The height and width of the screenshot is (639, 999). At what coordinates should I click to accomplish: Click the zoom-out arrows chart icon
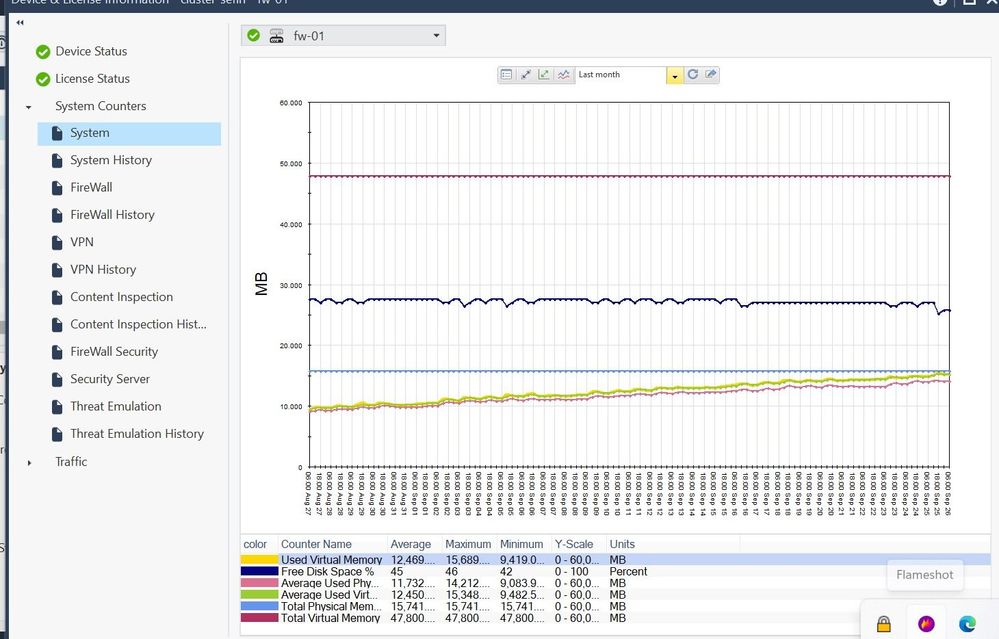click(x=526, y=75)
